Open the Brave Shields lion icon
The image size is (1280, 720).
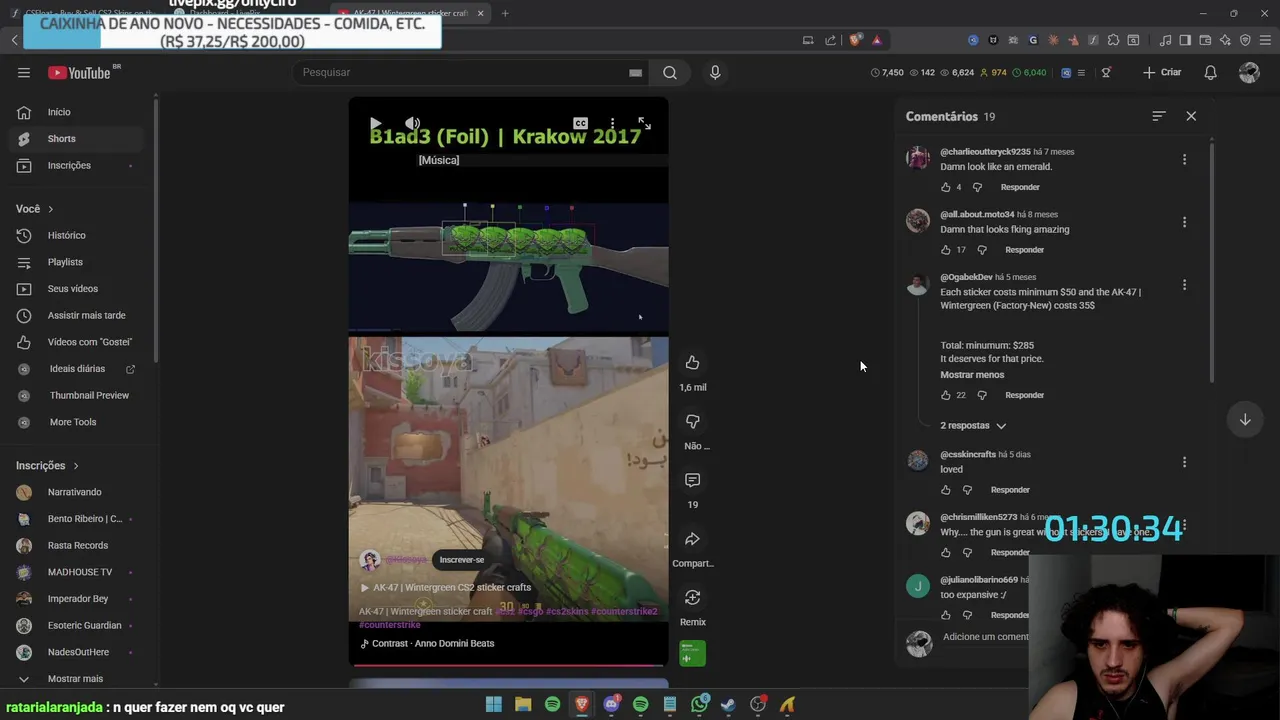(855, 40)
